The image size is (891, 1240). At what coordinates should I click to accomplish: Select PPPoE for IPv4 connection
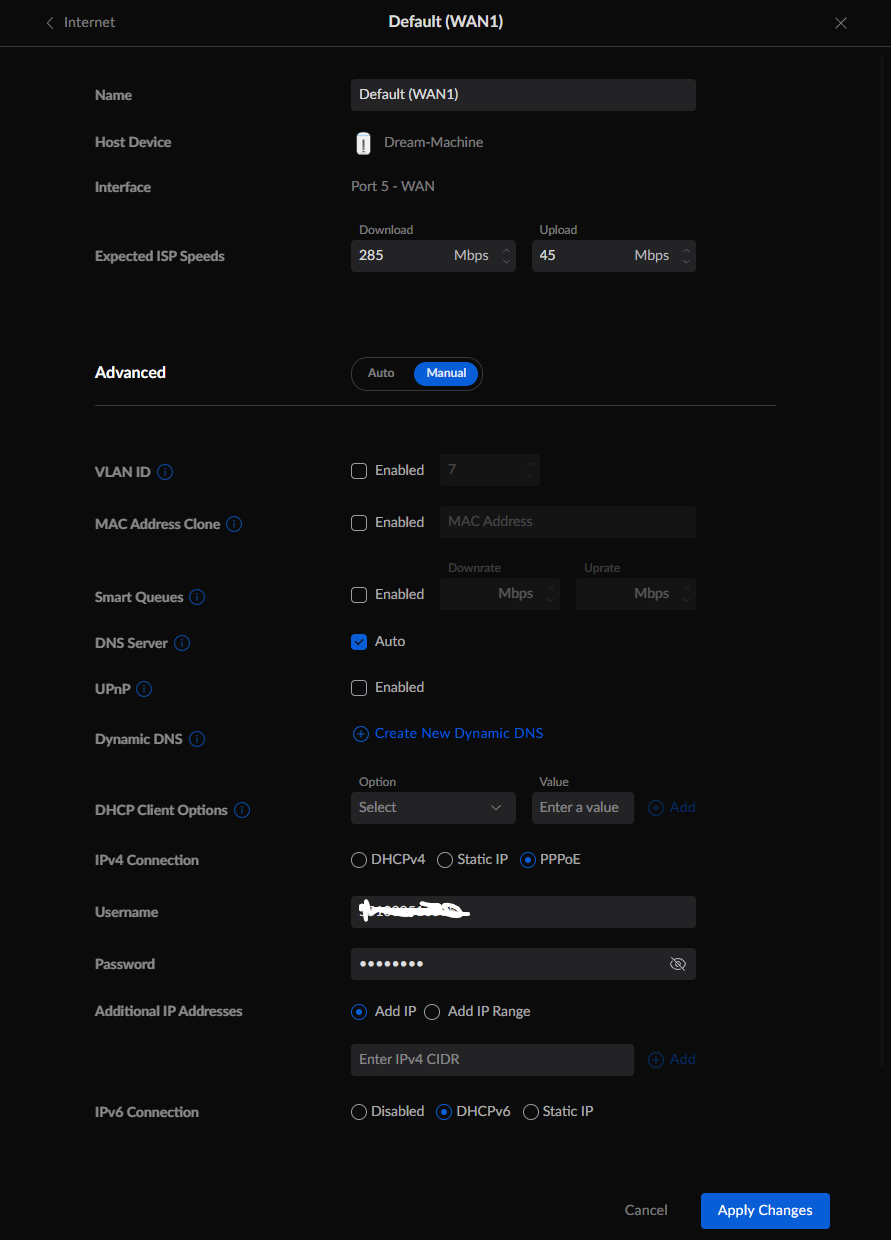pyautogui.click(x=528, y=860)
